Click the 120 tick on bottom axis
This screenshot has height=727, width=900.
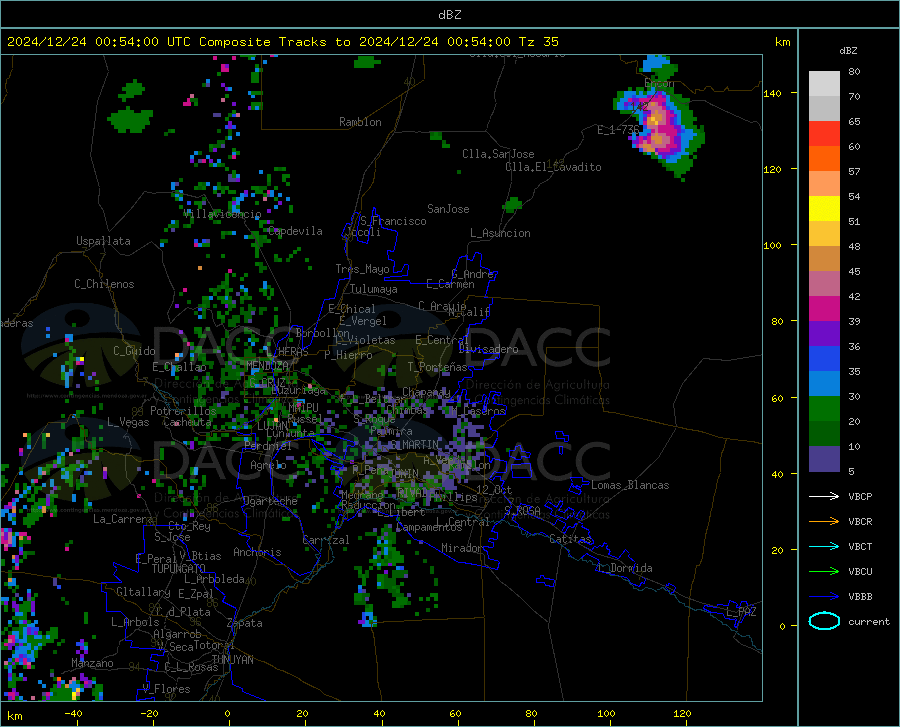pos(682,713)
